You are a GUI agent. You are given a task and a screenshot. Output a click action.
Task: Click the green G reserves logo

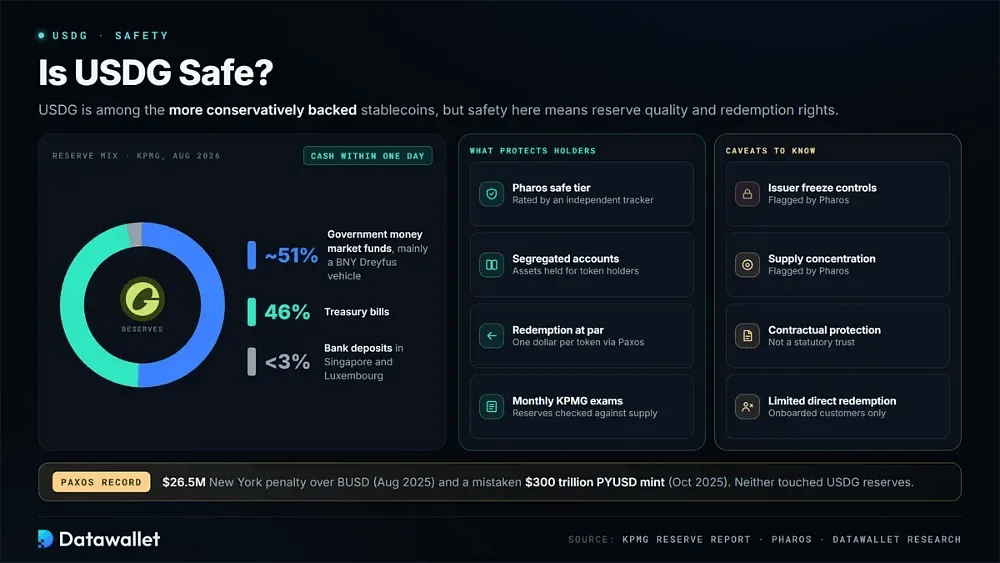pyautogui.click(x=142, y=299)
